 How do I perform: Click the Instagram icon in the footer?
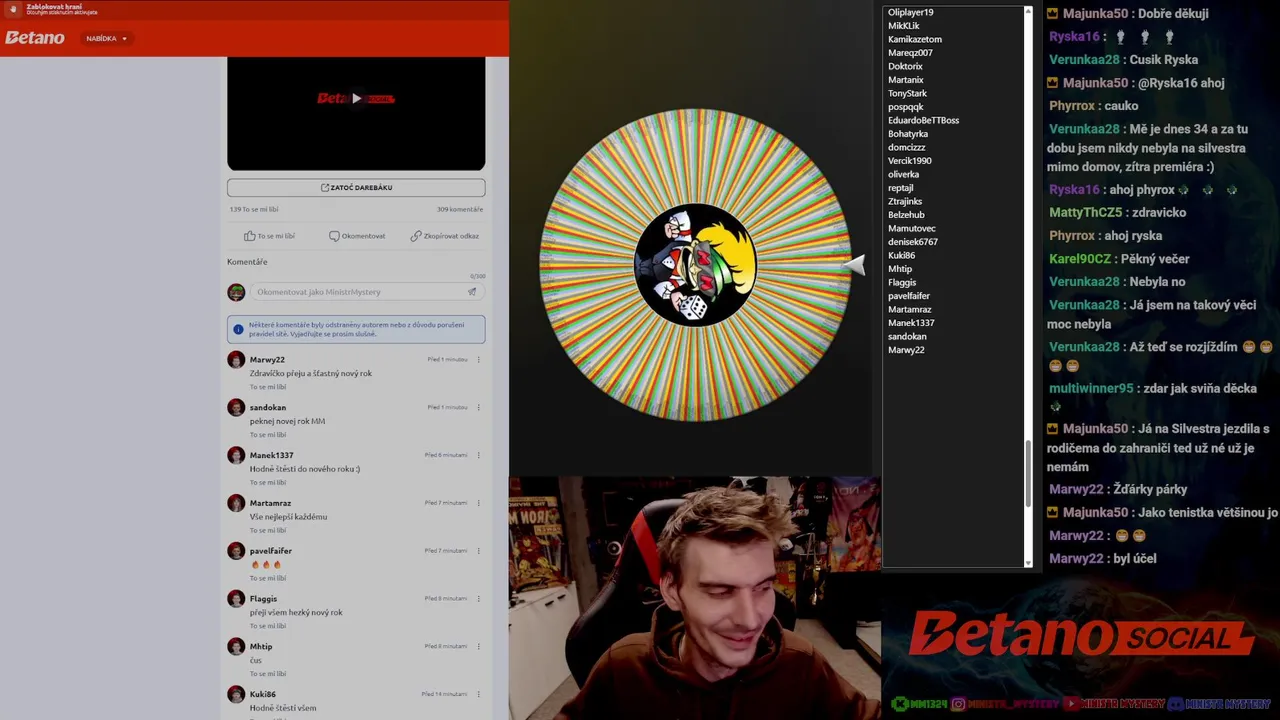(x=958, y=704)
